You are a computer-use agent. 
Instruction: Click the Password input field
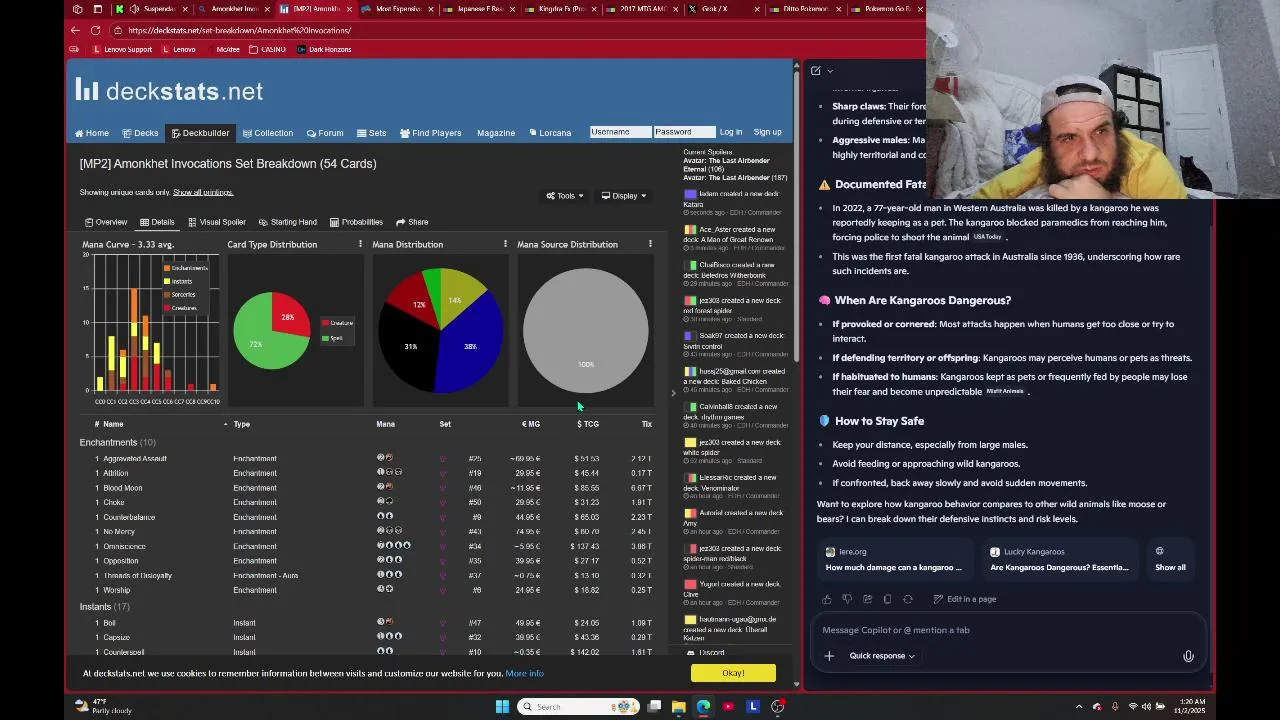(x=684, y=132)
